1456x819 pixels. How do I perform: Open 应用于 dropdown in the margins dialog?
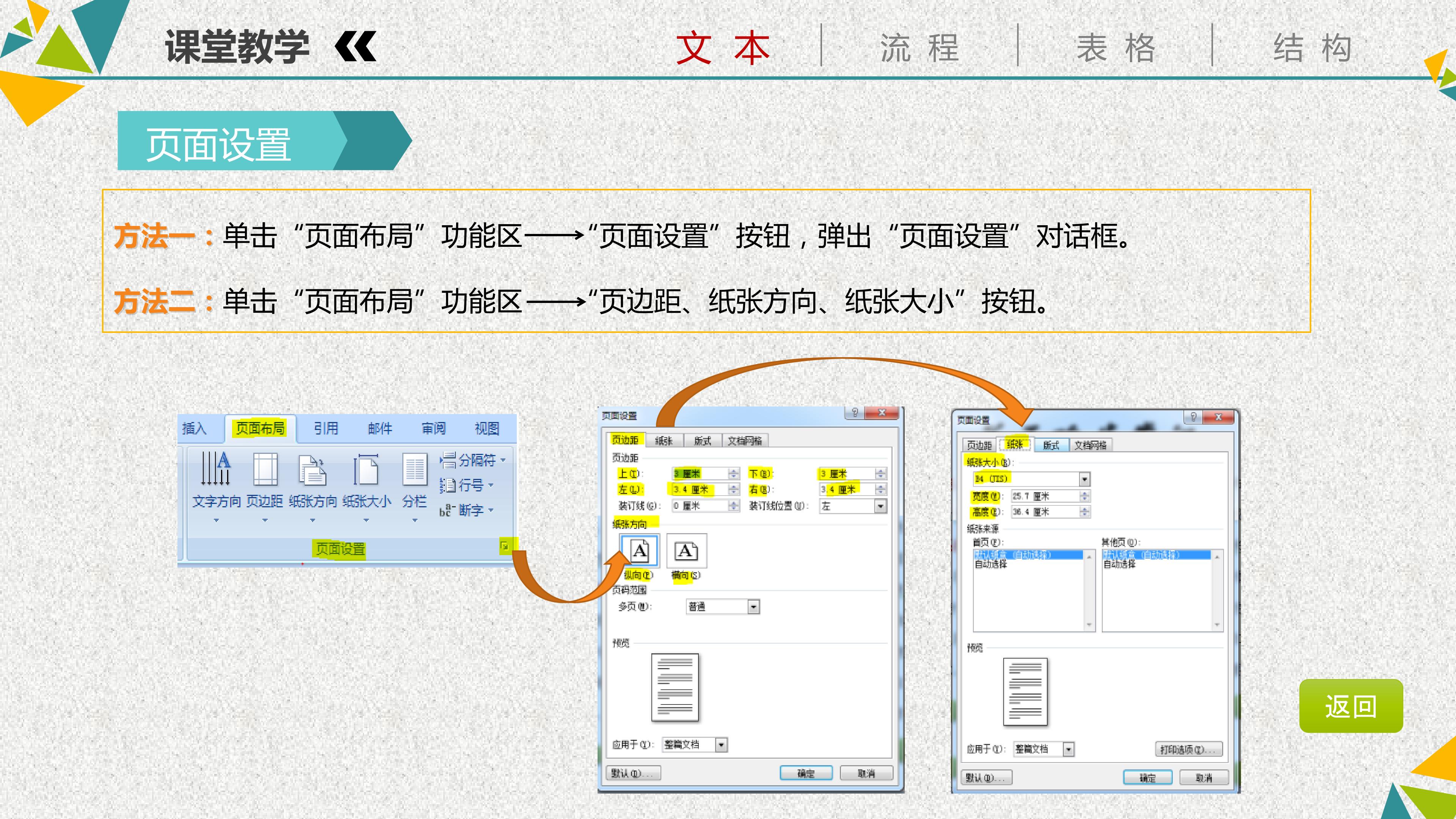(x=721, y=745)
